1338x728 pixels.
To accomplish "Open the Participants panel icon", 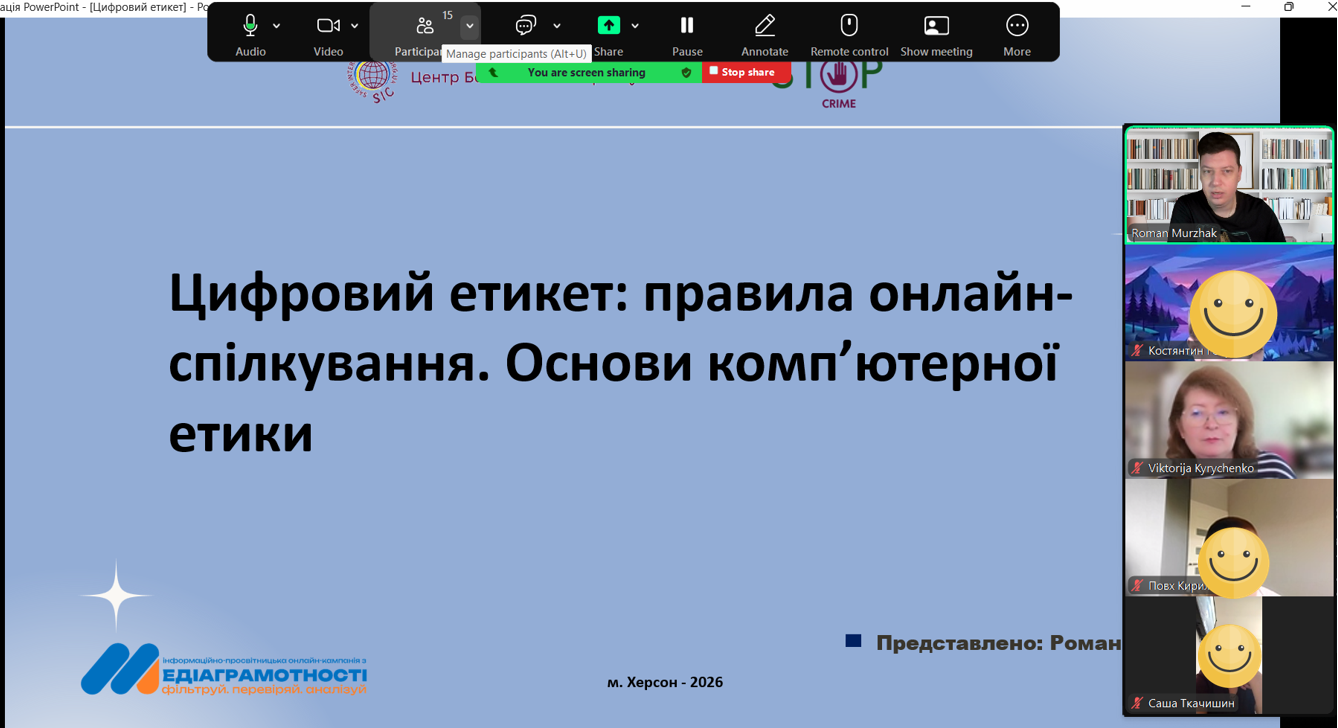I will pyautogui.click(x=425, y=26).
